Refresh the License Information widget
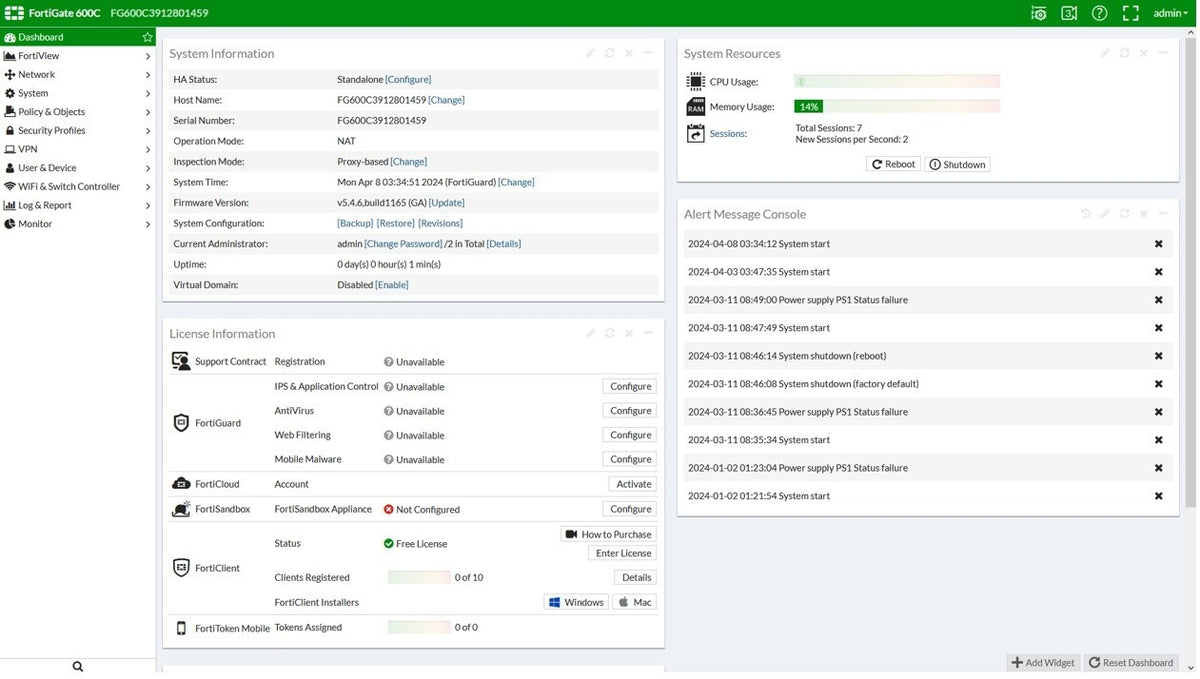The image size is (1200, 679). click(x=610, y=333)
